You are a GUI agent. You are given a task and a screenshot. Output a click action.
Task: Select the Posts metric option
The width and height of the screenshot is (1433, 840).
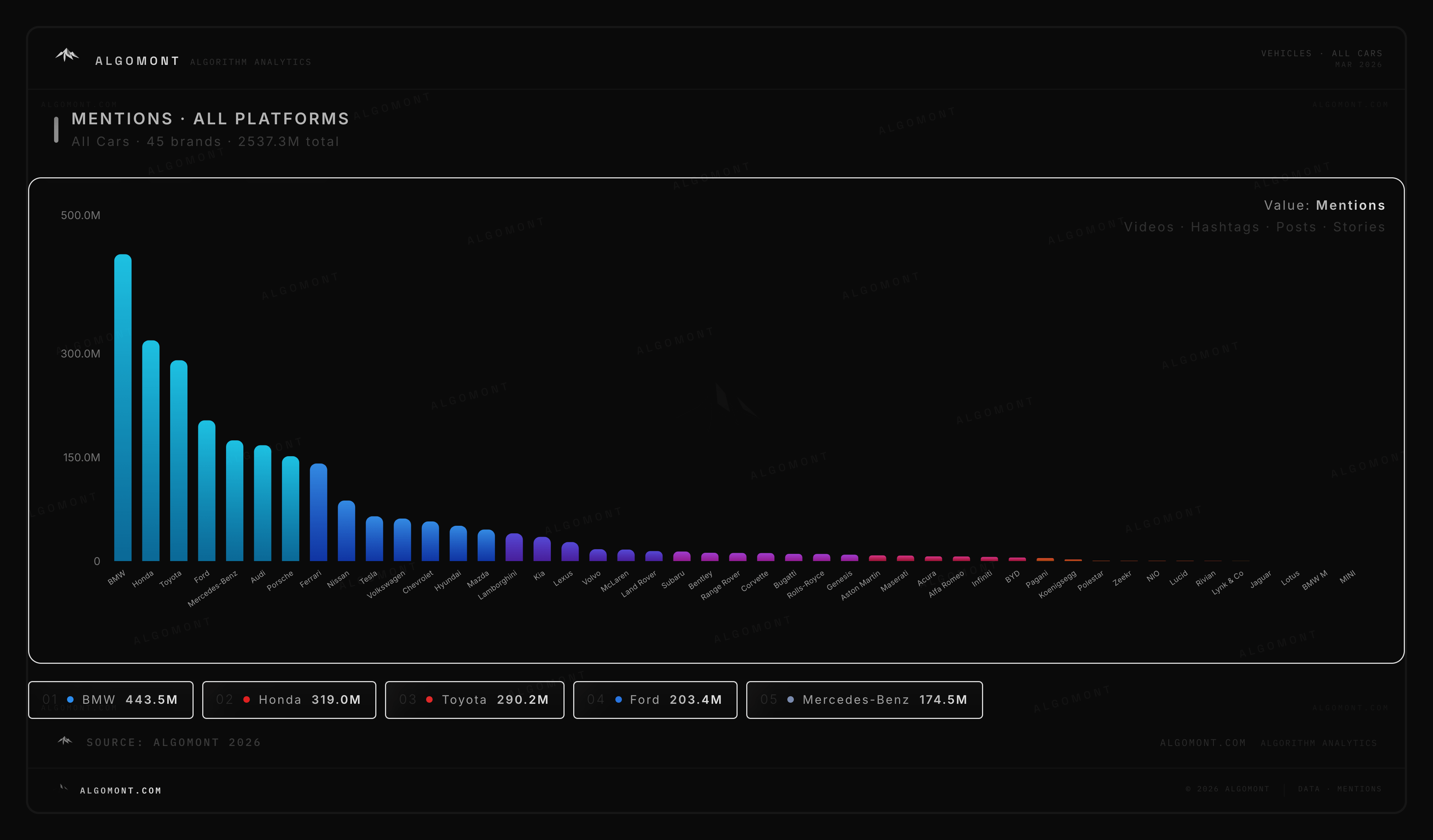pos(1296,227)
